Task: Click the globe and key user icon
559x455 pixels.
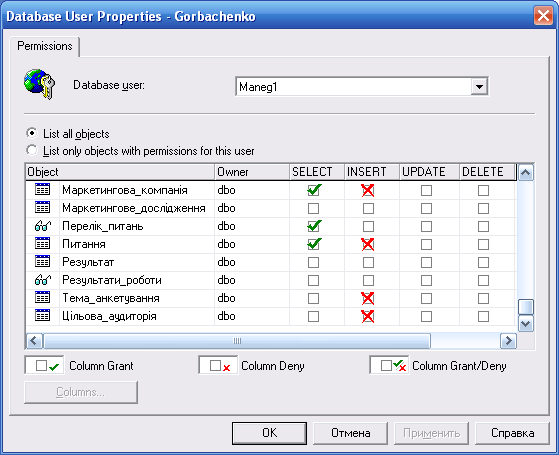Action: click(40, 85)
